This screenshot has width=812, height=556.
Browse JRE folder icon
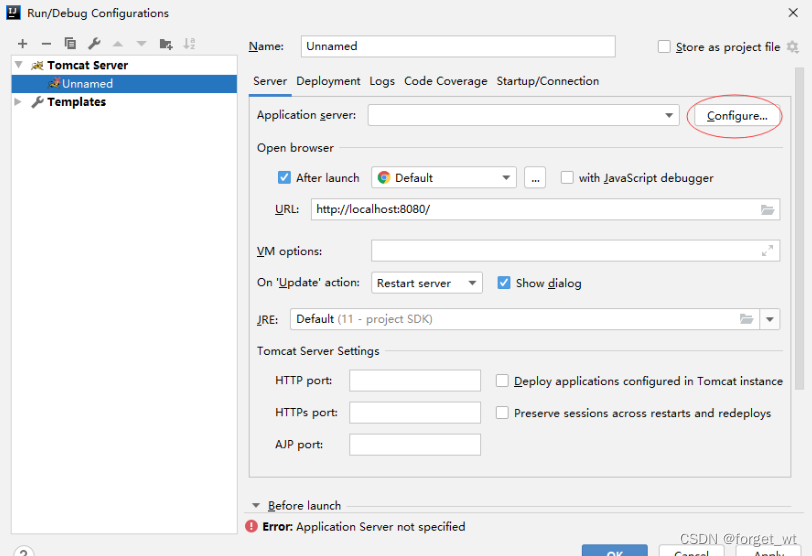click(746, 319)
